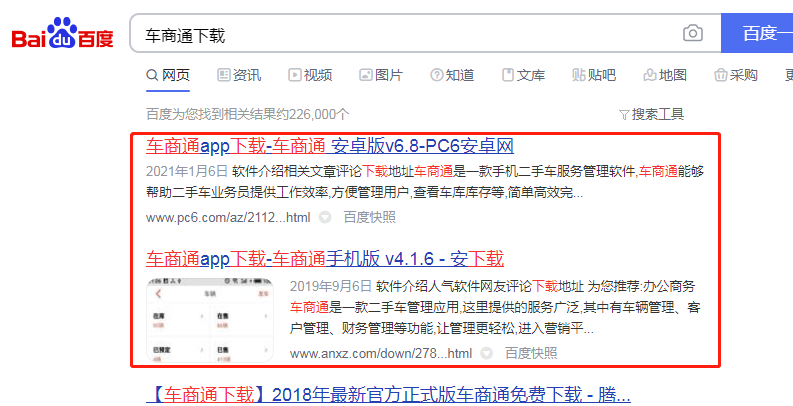Expand dropdown arrow beside pc6.com URL
This screenshot has height=406, width=793.
[x=325, y=217]
